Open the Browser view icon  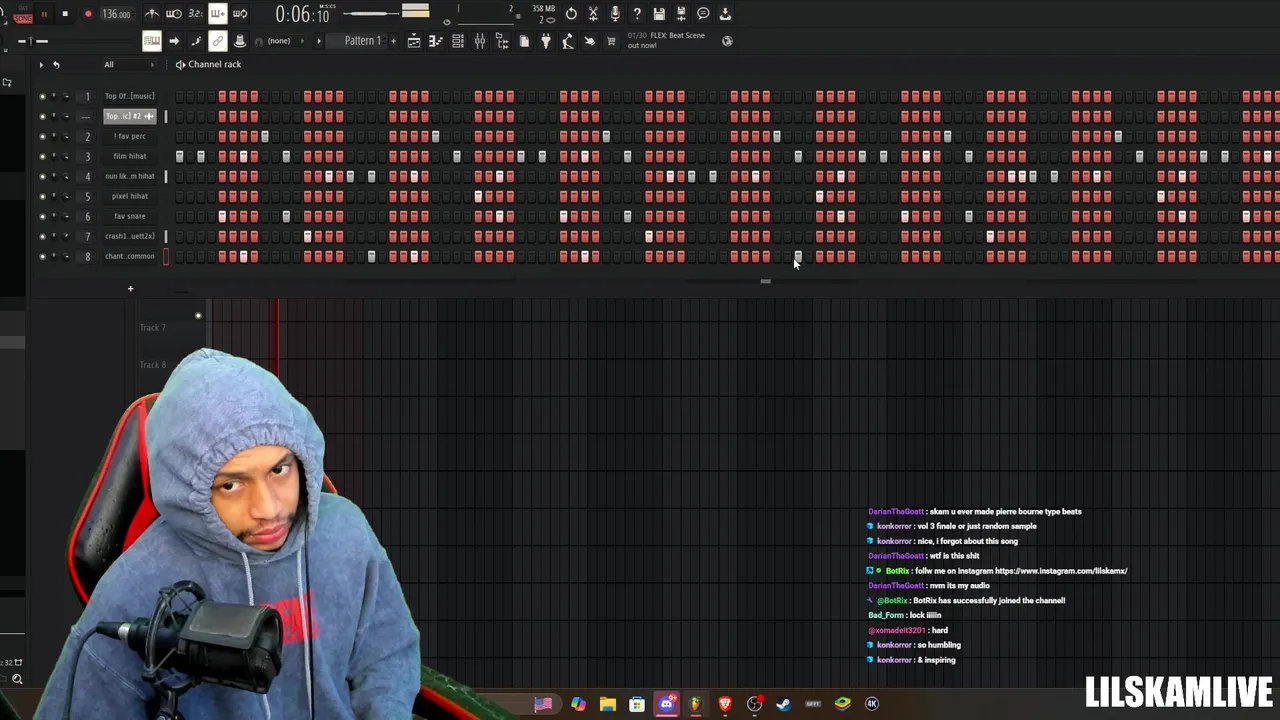502,41
